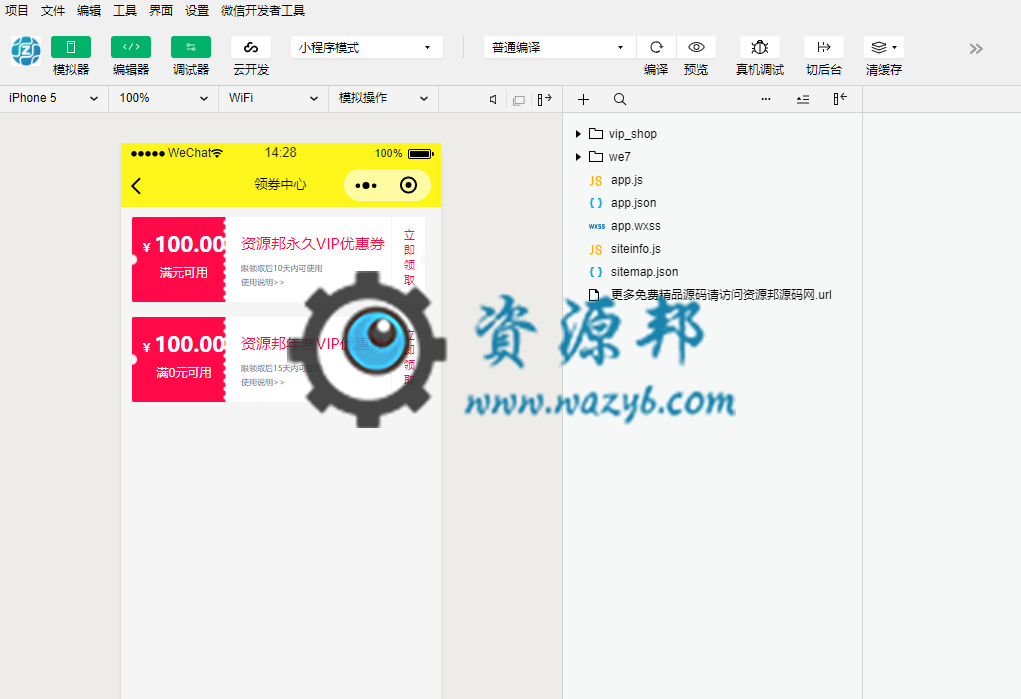Open the 设置 menu
1021x699 pixels.
pos(197,10)
